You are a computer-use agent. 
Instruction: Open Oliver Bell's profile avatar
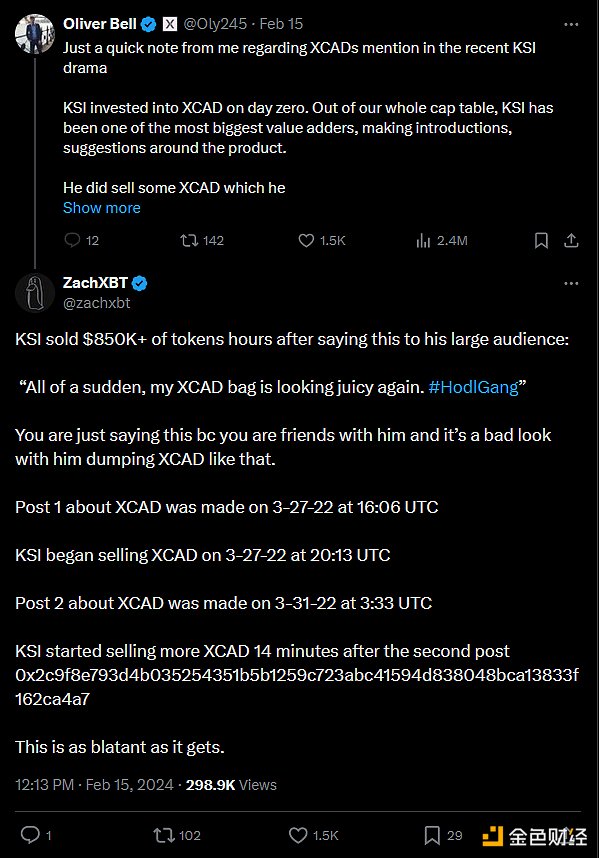[34, 34]
